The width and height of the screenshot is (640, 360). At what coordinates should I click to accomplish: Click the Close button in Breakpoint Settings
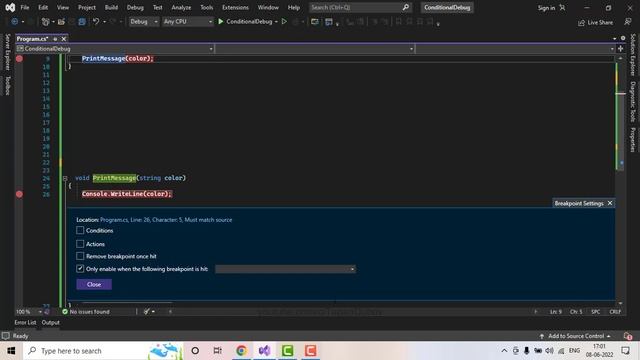click(x=94, y=284)
